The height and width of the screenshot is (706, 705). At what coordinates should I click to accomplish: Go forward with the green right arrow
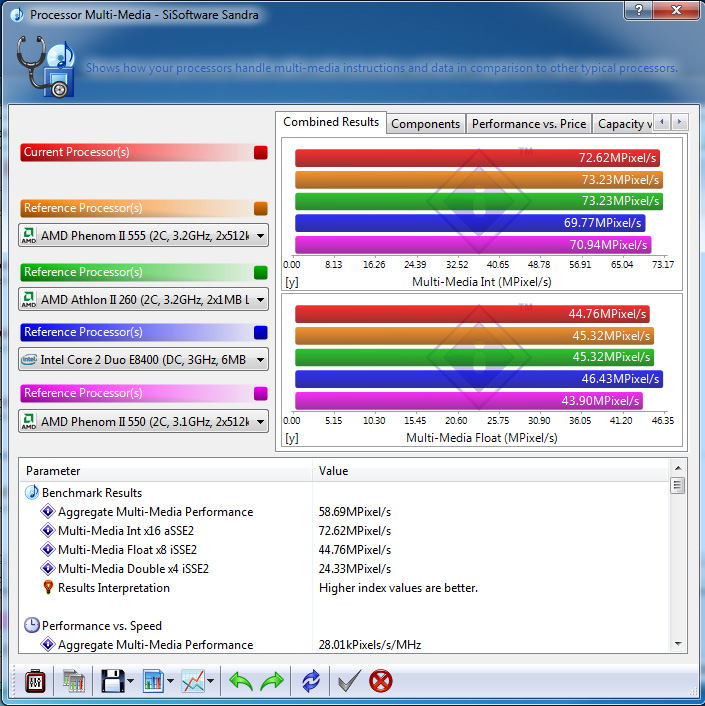[x=272, y=681]
